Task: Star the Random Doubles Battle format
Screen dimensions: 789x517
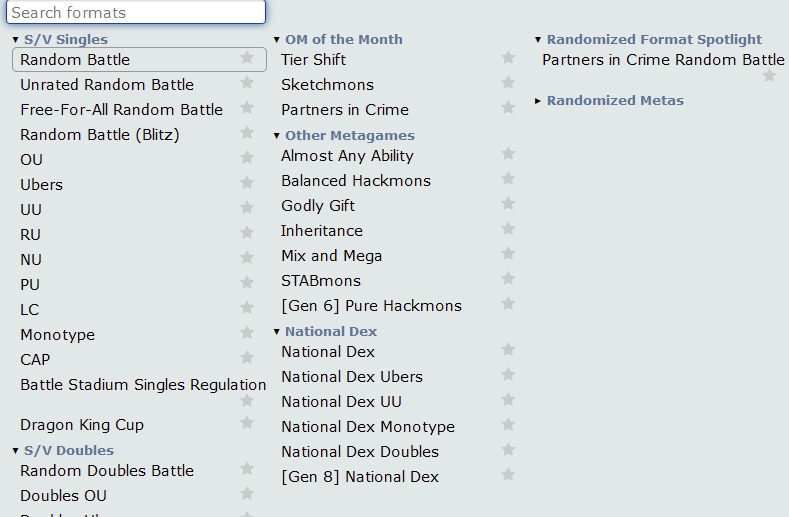Action: (247, 469)
